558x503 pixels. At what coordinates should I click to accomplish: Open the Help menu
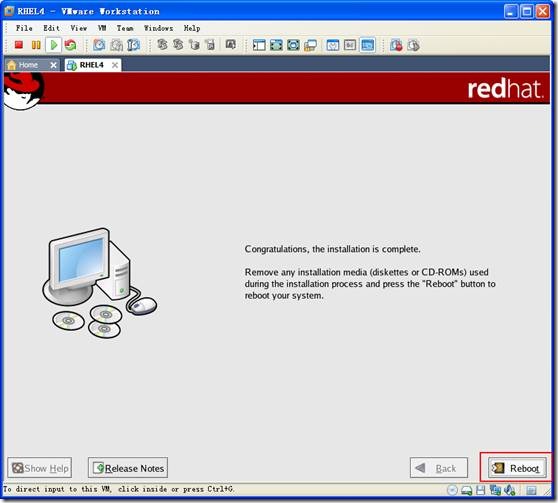pyautogui.click(x=192, y=28)
